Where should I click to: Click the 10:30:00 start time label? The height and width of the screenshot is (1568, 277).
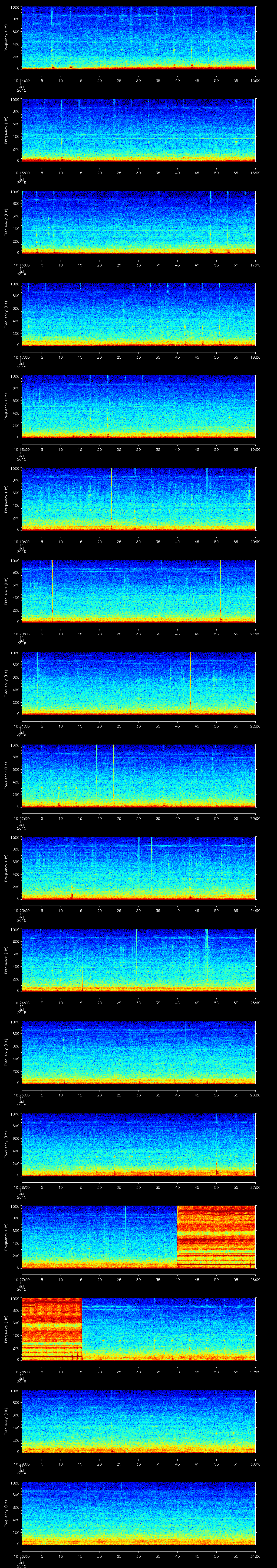[21, 1556]
